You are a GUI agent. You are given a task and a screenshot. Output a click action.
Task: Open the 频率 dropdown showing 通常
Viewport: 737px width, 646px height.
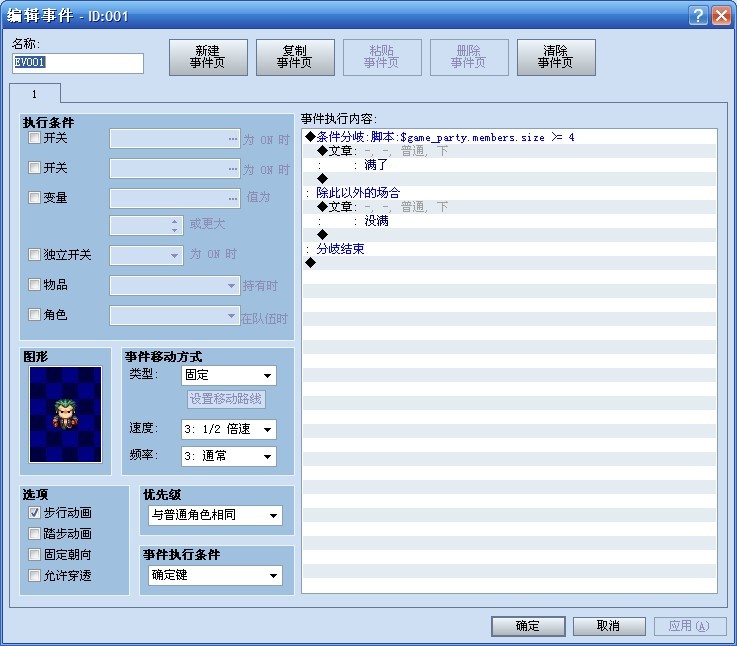click(228, 456)
